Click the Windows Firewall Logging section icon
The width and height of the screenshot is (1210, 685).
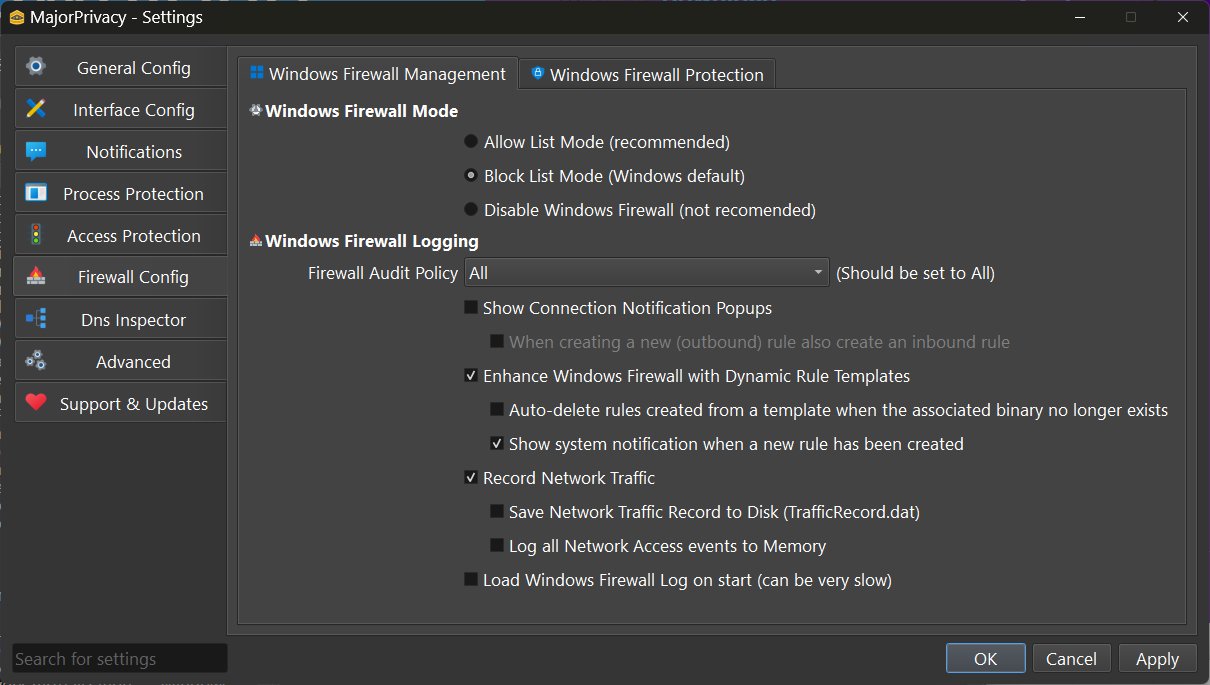pyautogui.click(x=256, y=240)
